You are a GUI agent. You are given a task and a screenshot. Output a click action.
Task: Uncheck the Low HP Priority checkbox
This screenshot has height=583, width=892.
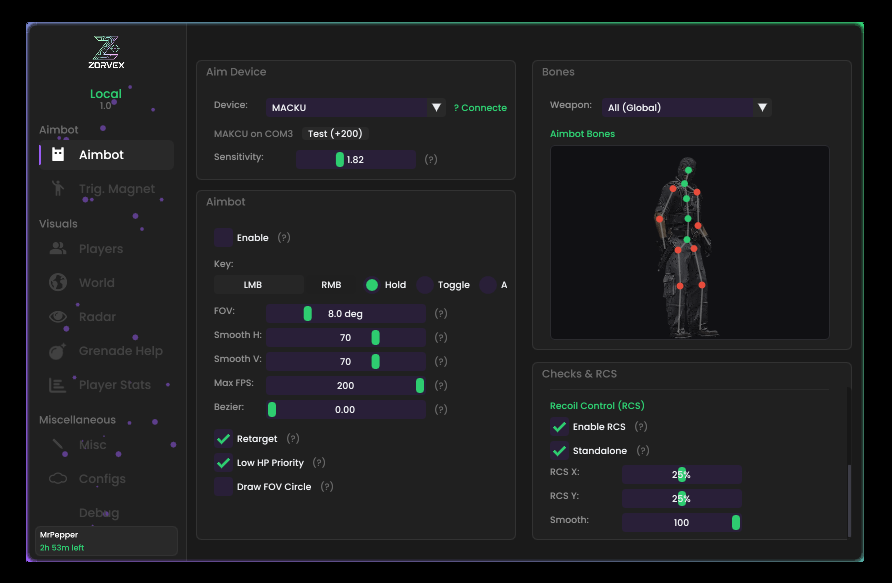[x=223, y=463]
